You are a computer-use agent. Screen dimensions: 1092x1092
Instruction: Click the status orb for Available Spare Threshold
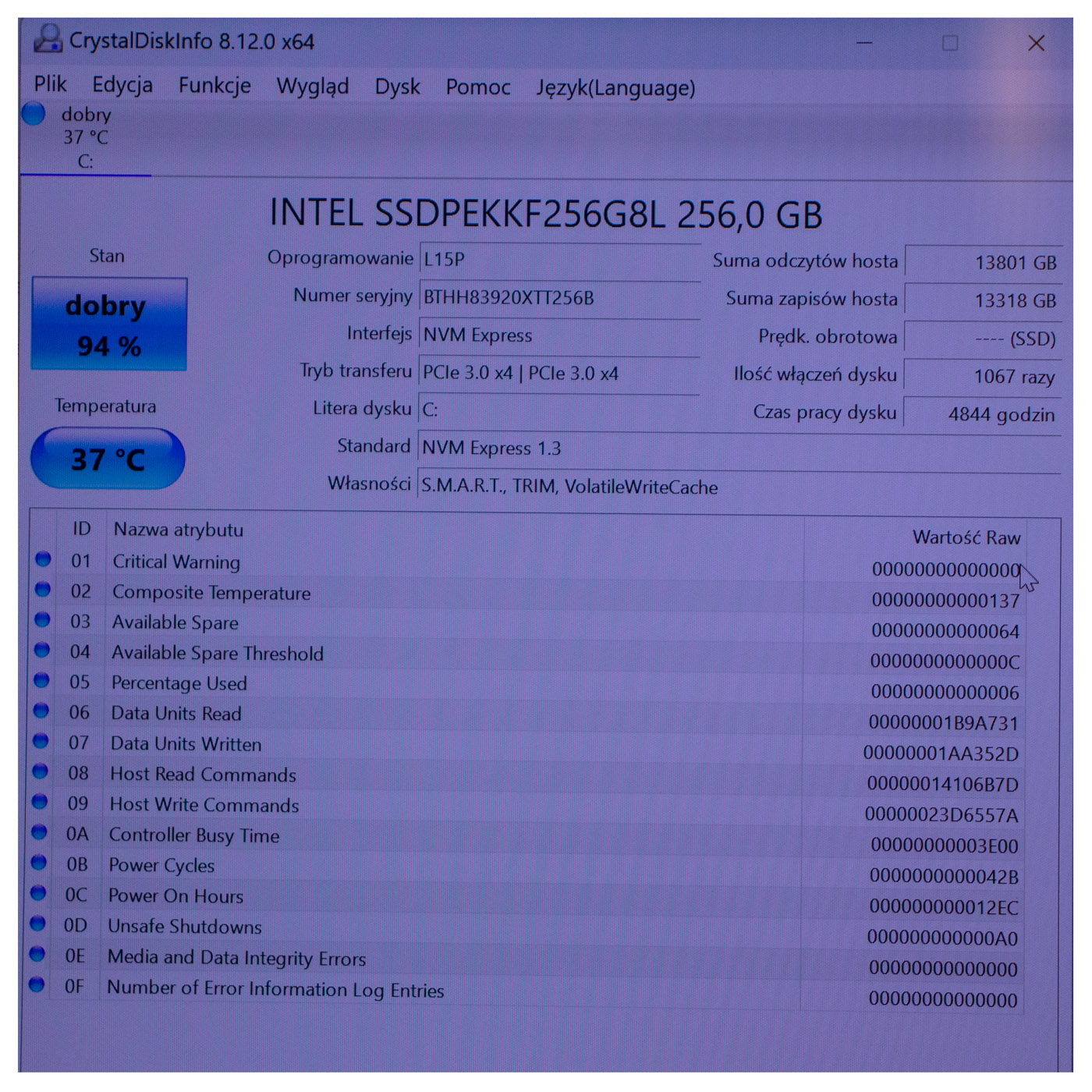pyautogui.click(x=42, y=650)
